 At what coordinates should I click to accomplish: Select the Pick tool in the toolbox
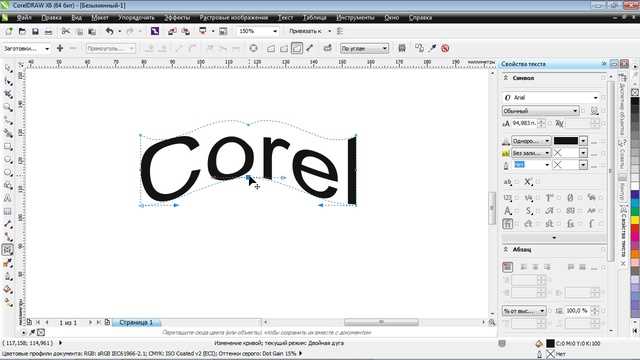8,68
